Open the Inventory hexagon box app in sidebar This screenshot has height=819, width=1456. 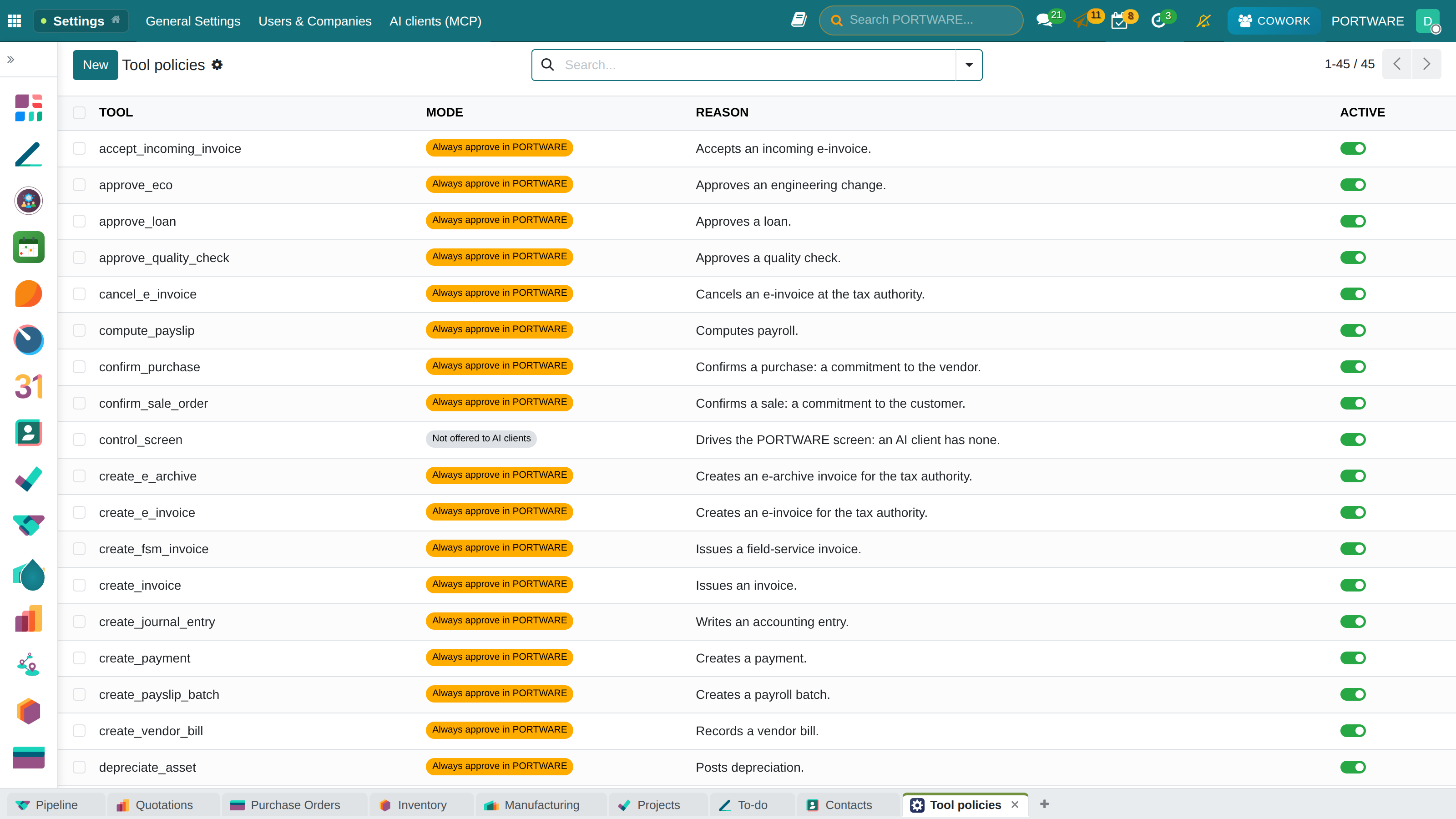pos(28,712)
